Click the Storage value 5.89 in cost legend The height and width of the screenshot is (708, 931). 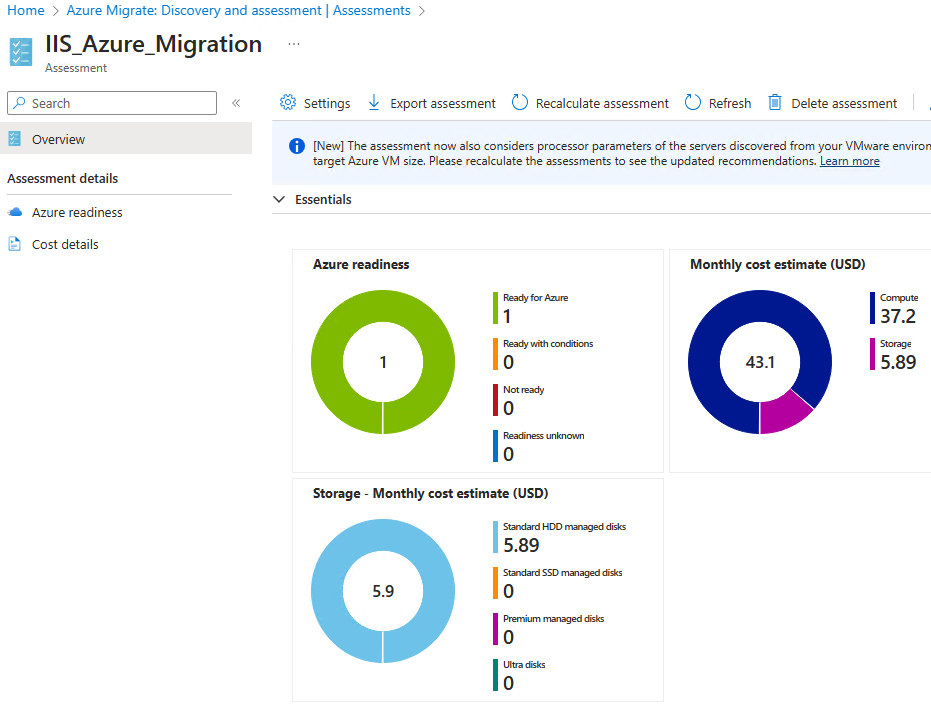898,362
